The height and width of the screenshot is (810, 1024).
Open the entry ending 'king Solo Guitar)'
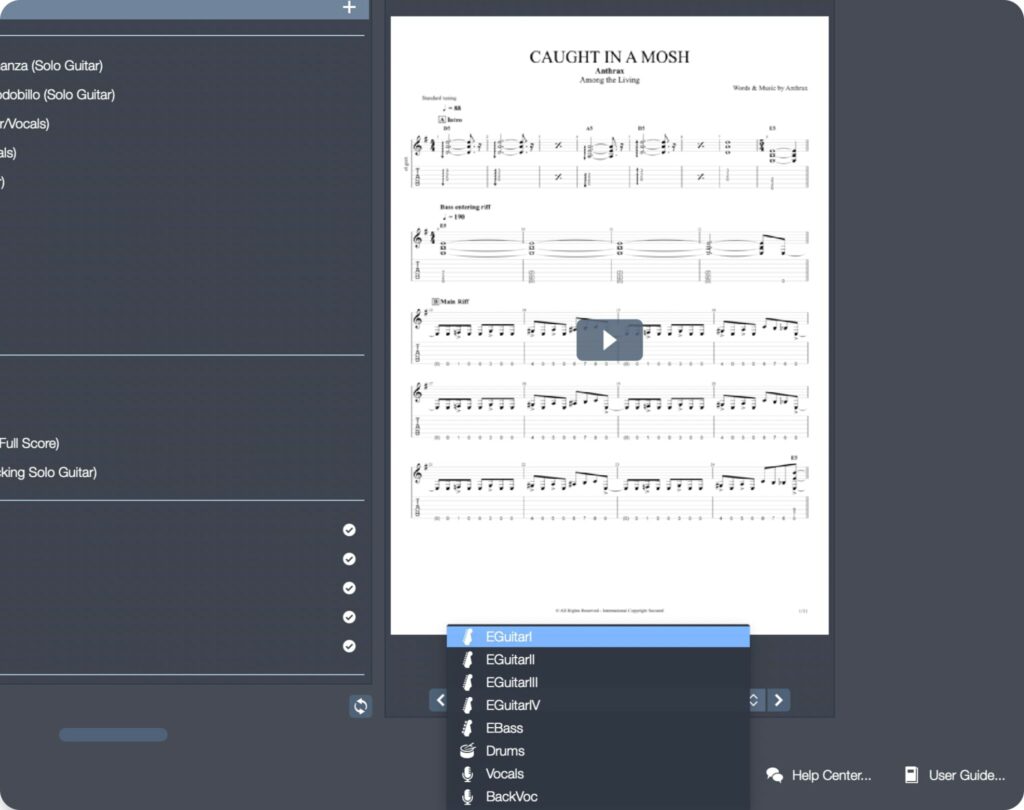48,472
